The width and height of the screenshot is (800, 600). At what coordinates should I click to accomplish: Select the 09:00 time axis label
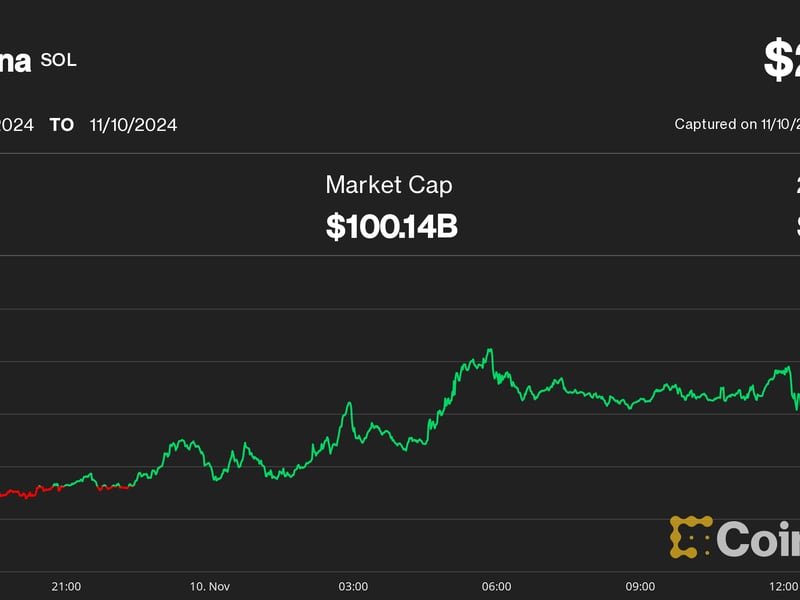pos(640,586)
